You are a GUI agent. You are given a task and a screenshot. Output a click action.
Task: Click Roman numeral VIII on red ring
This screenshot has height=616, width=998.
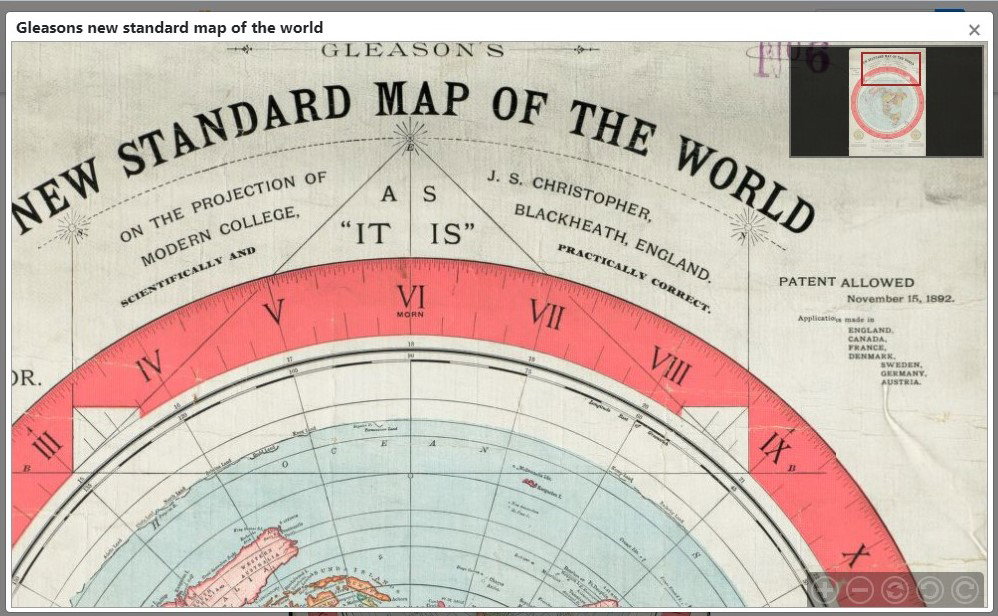671,365
